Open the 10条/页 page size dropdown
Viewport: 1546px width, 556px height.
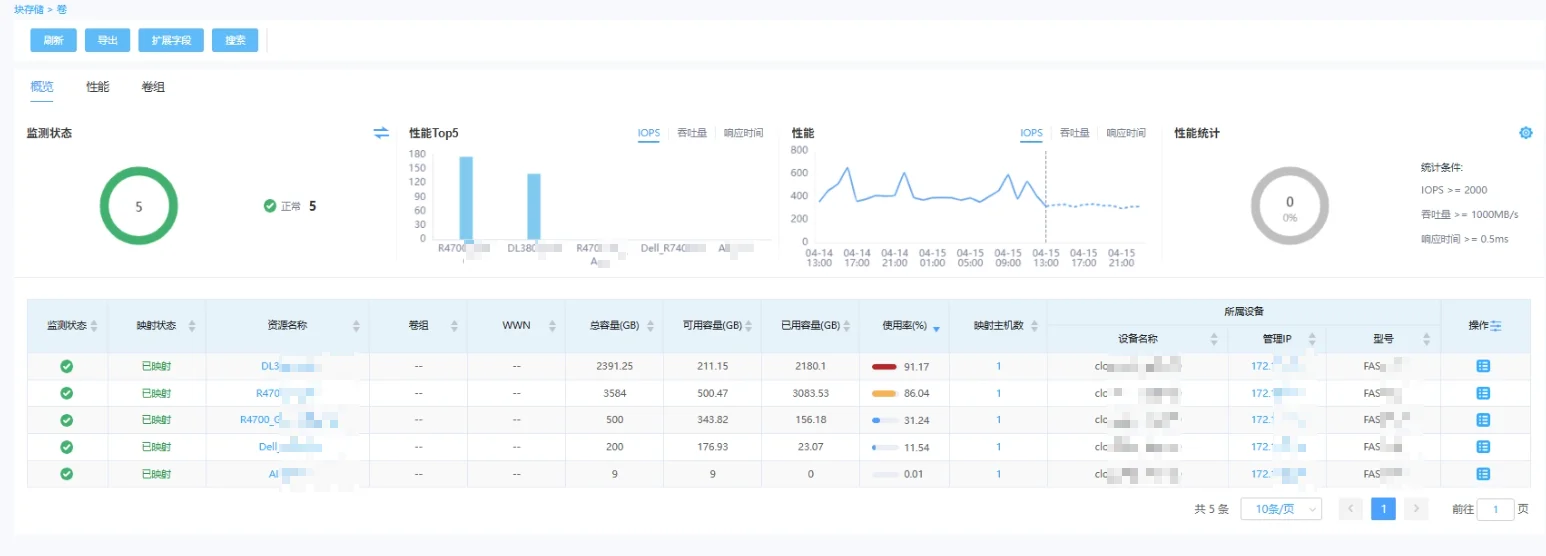tap(1281, 509)
